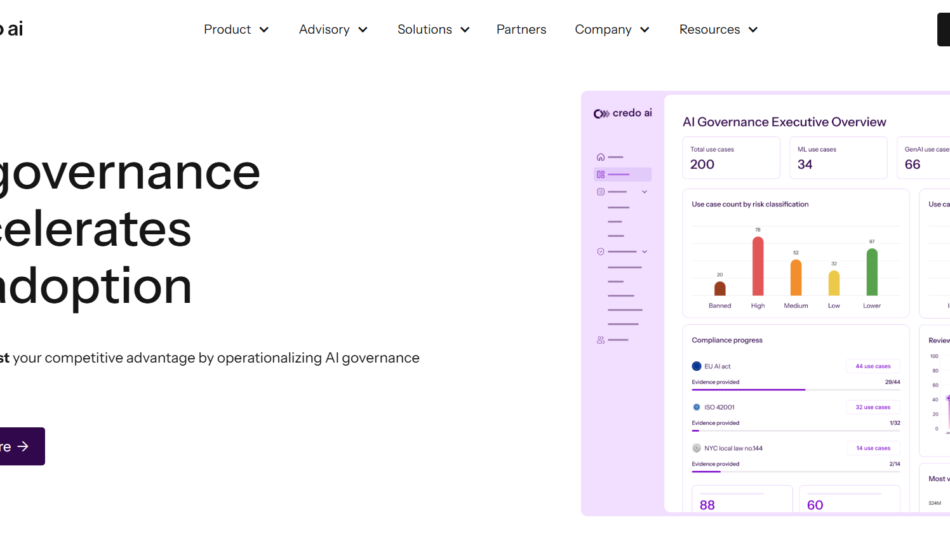Click the Solutions menu label
Screen dimensions: 950x534
(x=424, y=30)
